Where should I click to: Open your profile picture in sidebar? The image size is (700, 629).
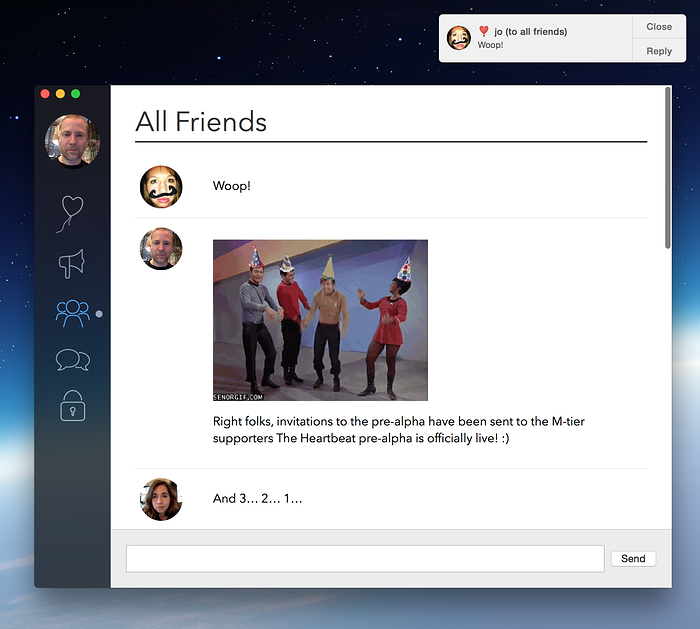coord(72,141)
